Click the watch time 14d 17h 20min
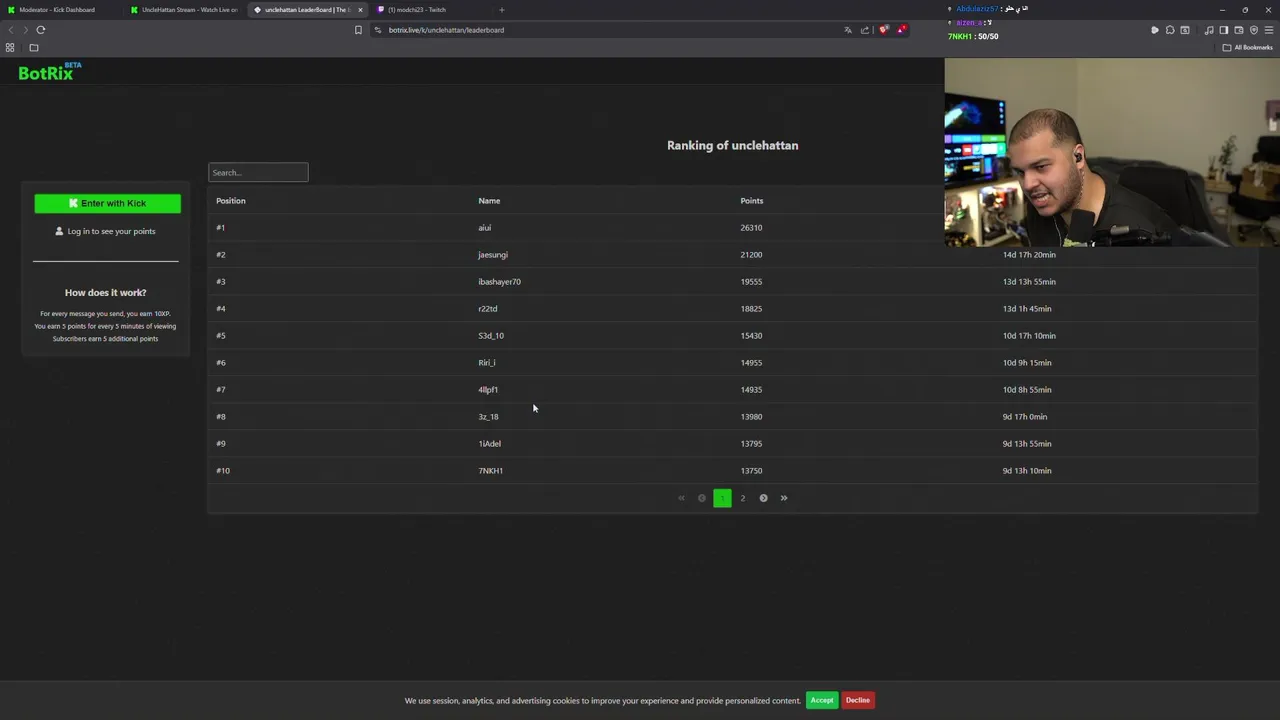 tap(1029, 254)
